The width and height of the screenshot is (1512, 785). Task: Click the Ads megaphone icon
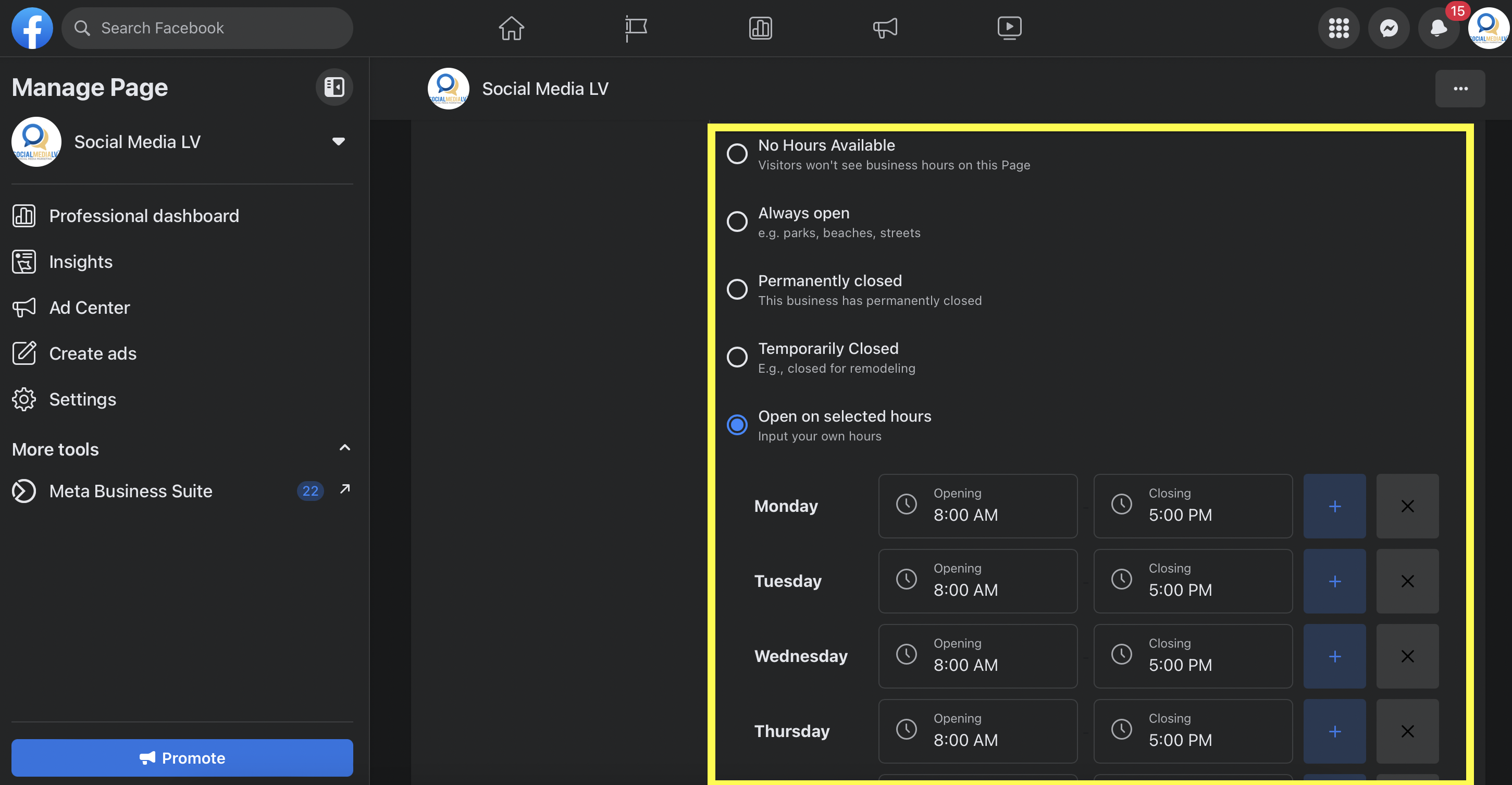884,27
